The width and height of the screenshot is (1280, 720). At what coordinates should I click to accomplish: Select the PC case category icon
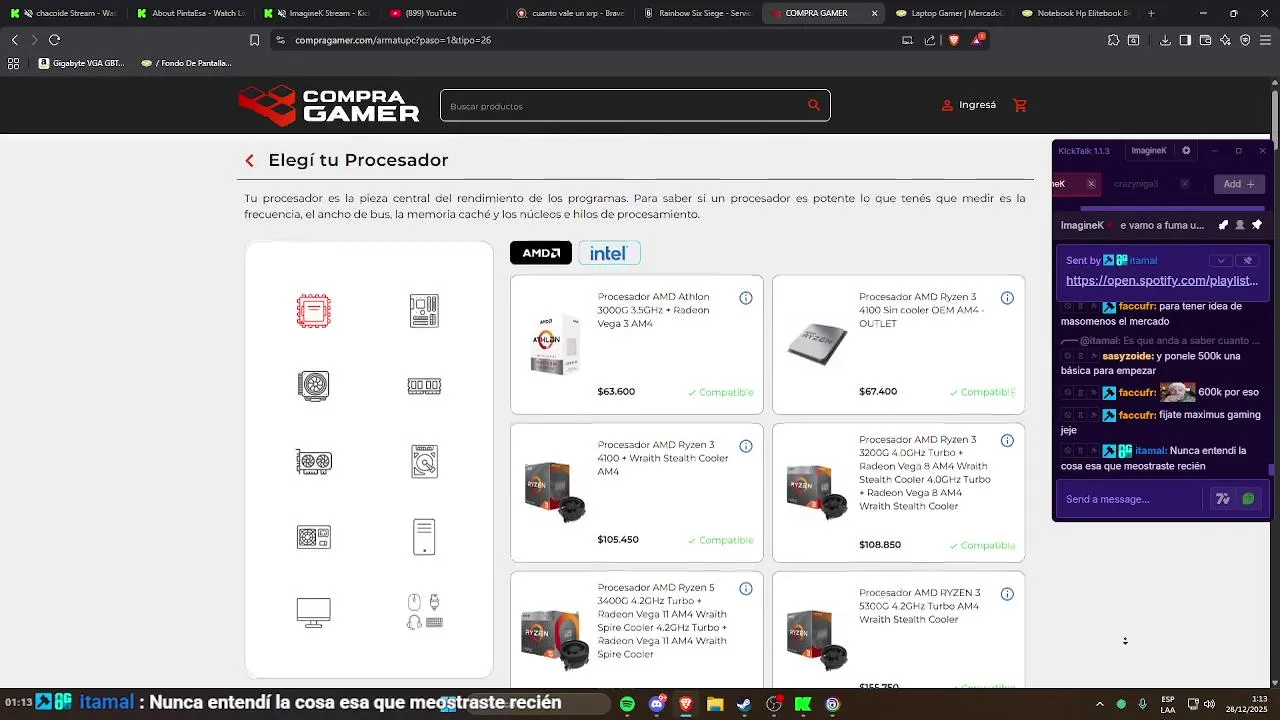pyautogui.click(x=424, y=537)
